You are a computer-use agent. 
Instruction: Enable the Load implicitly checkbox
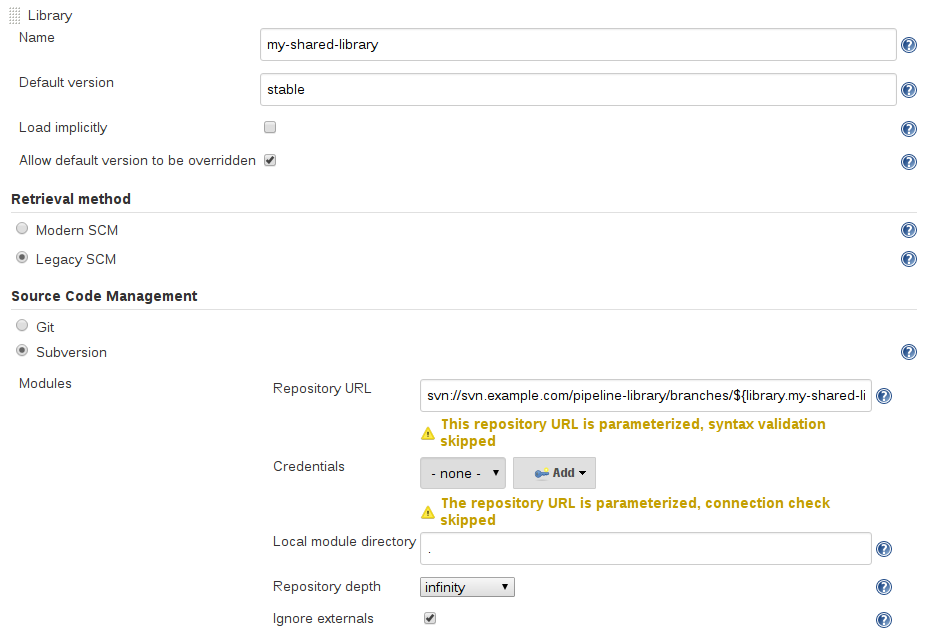pos(270,128)
